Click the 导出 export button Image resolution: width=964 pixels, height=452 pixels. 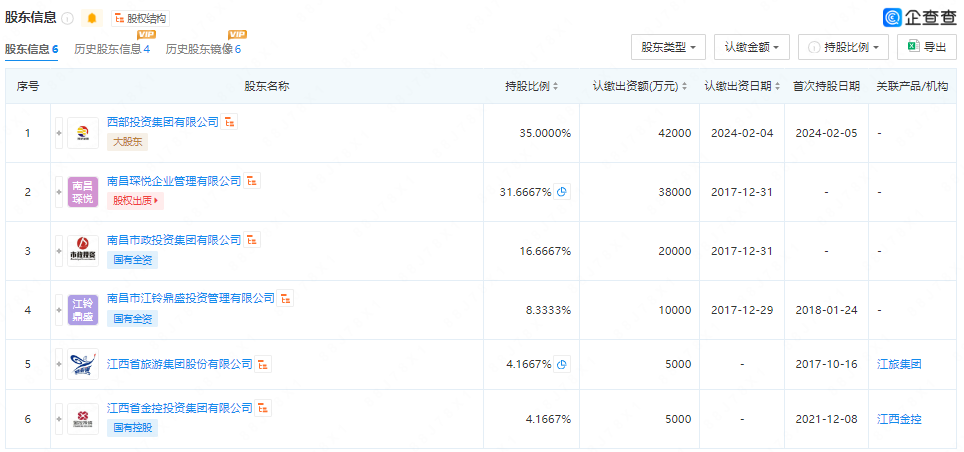click(x=927, y=47)
